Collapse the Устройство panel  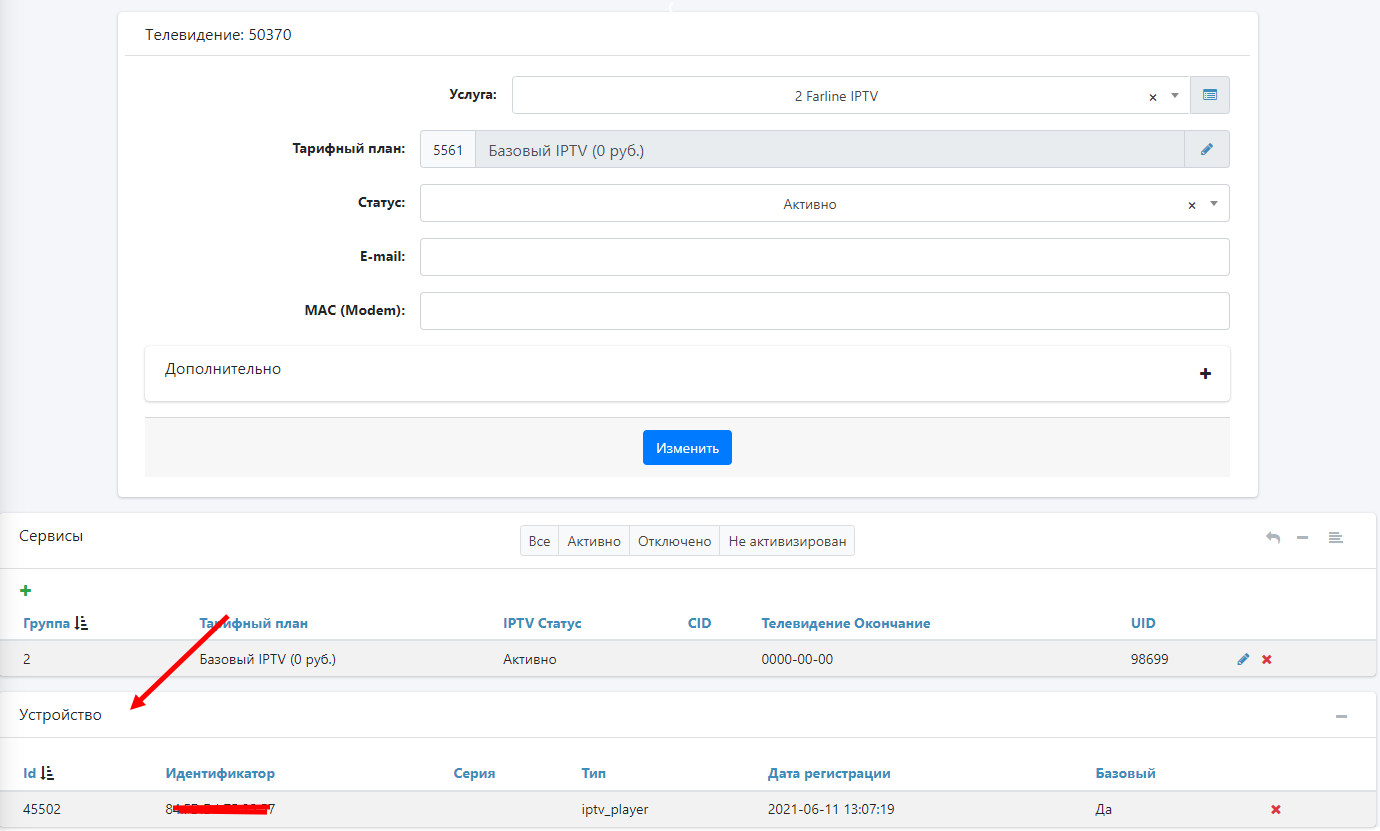click(x=1341, y=717)
